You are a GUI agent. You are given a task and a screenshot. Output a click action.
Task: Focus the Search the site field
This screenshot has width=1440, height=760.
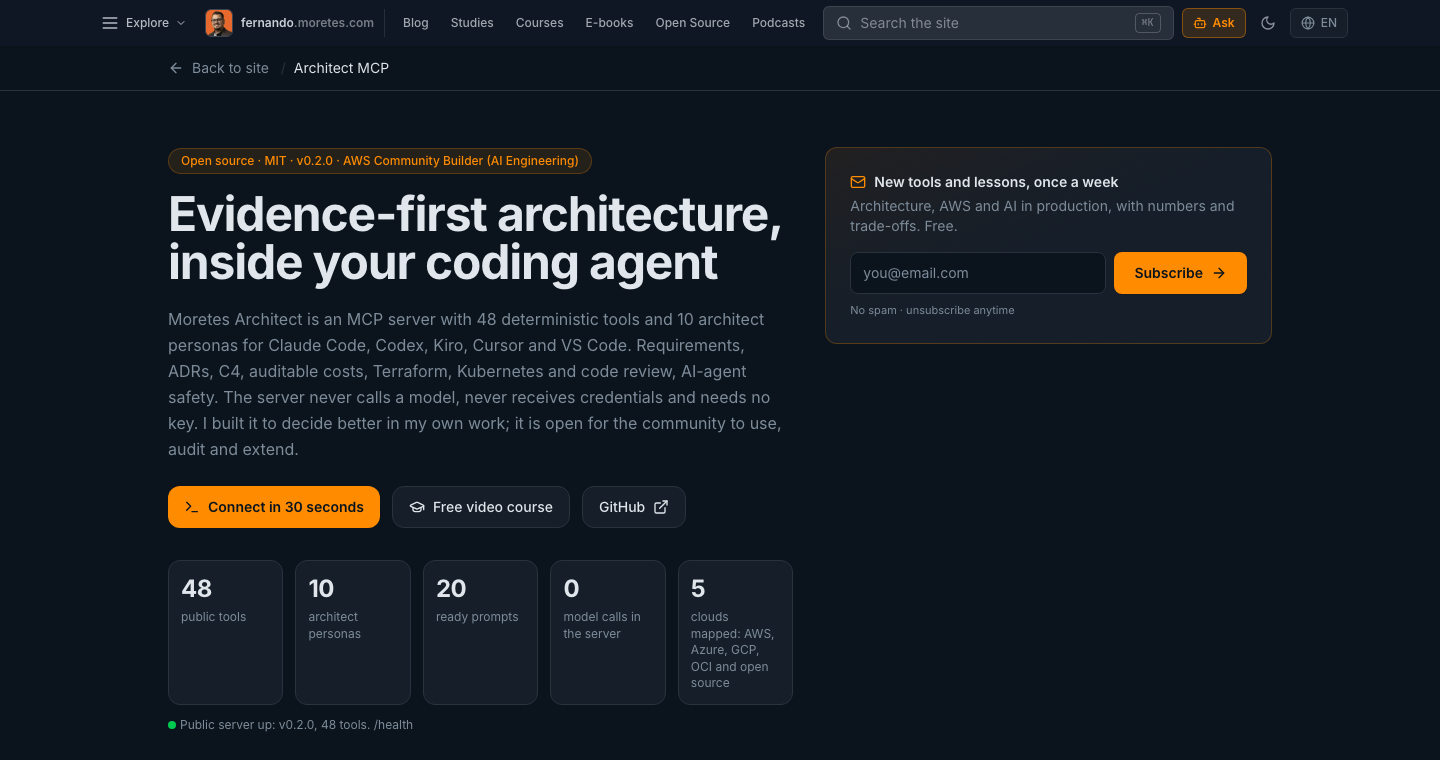click(x=998, y=23)
